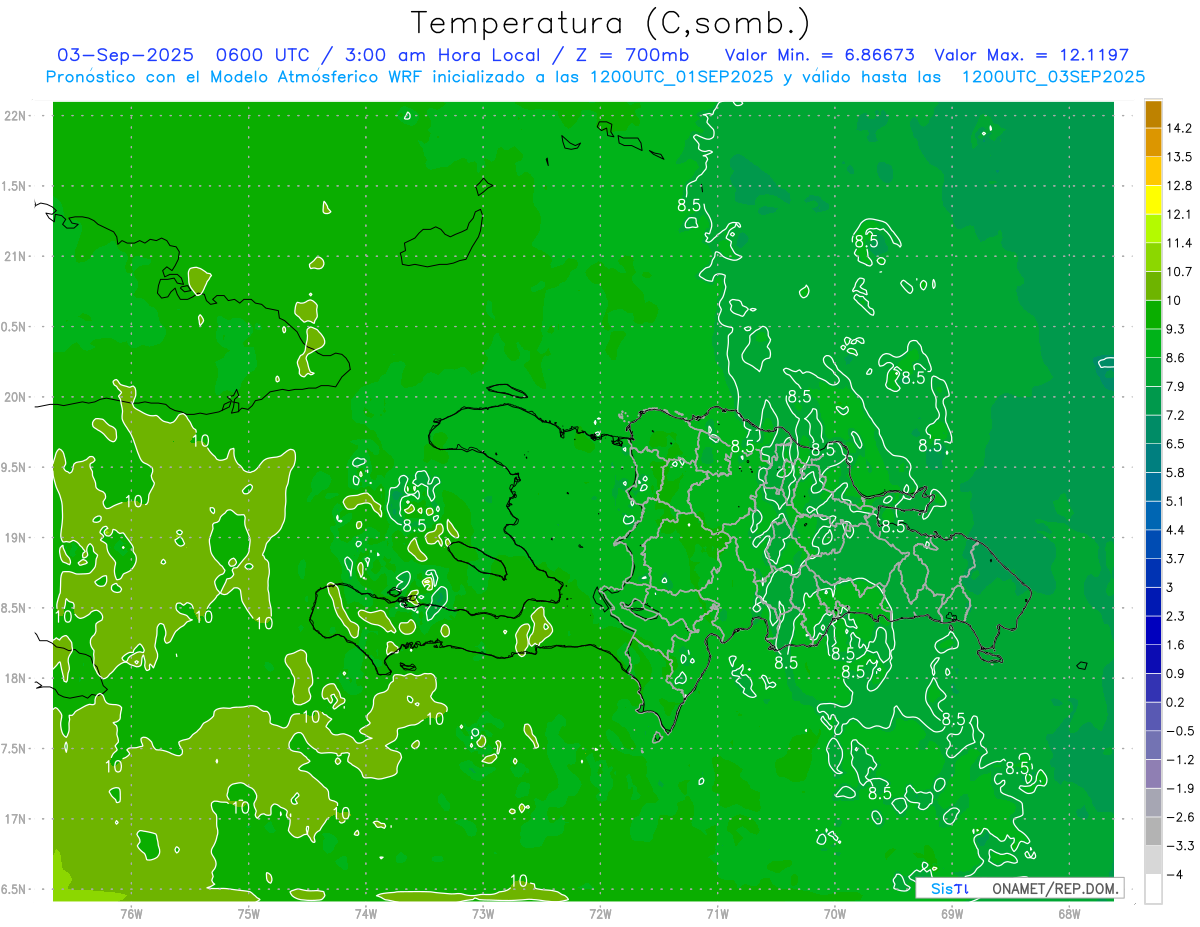Click the lime legend swatch between 11.4 and 12.1
1200x927 pixels.
(x=1153, y=229)
